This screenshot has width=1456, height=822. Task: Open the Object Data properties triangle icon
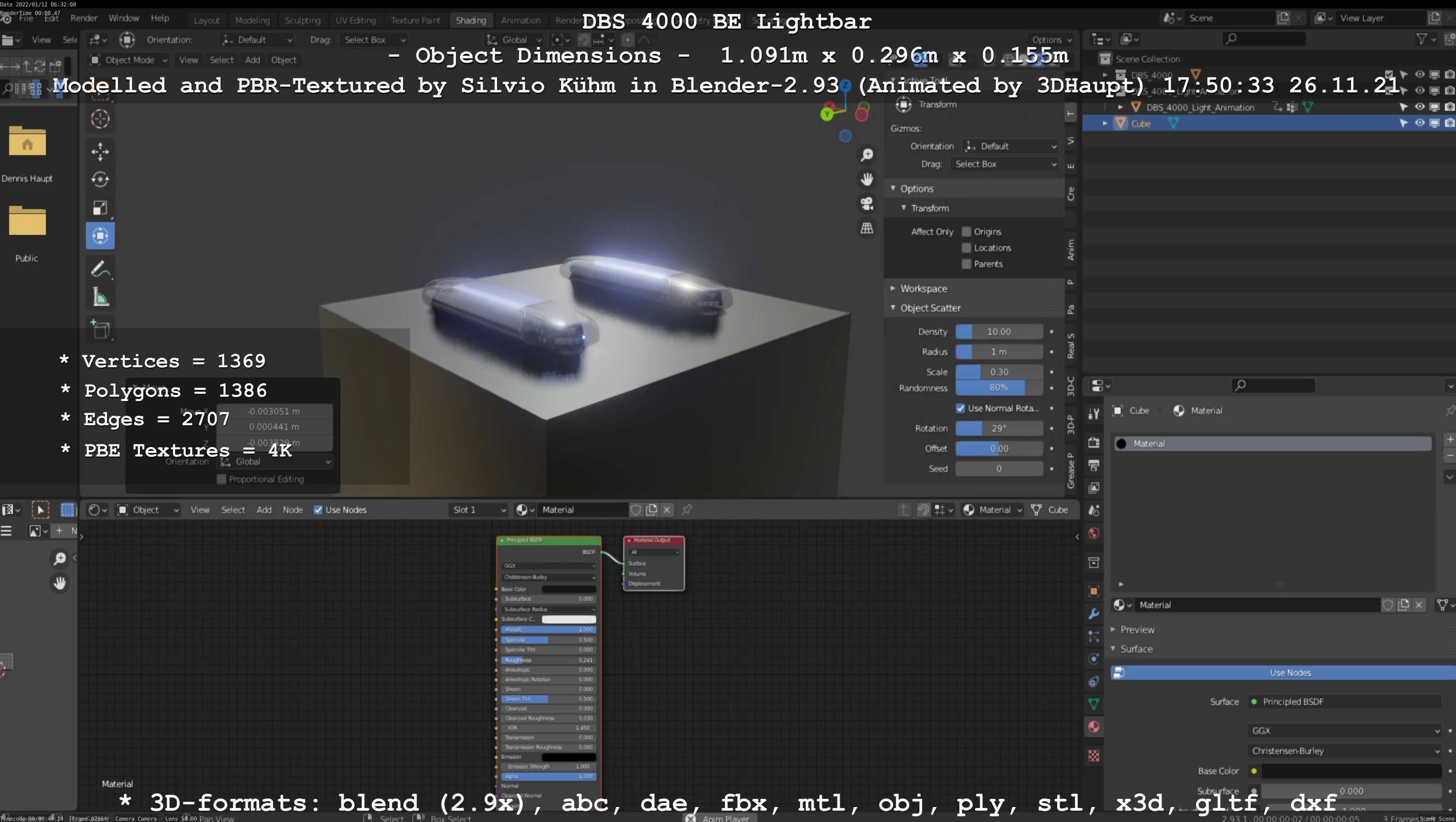click(x=1094, y=704)
